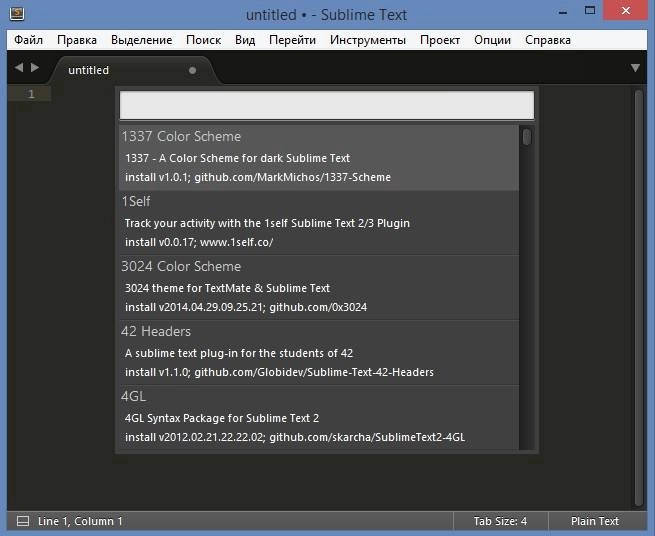Select the 1Self package entry
655x536 pixels.
coord(319,222)
